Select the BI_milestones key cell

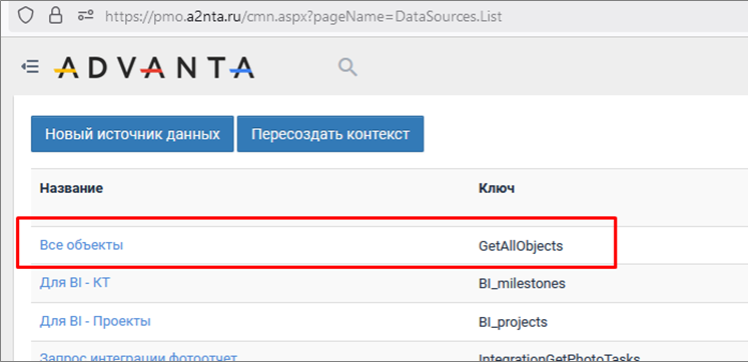point(522,284)
